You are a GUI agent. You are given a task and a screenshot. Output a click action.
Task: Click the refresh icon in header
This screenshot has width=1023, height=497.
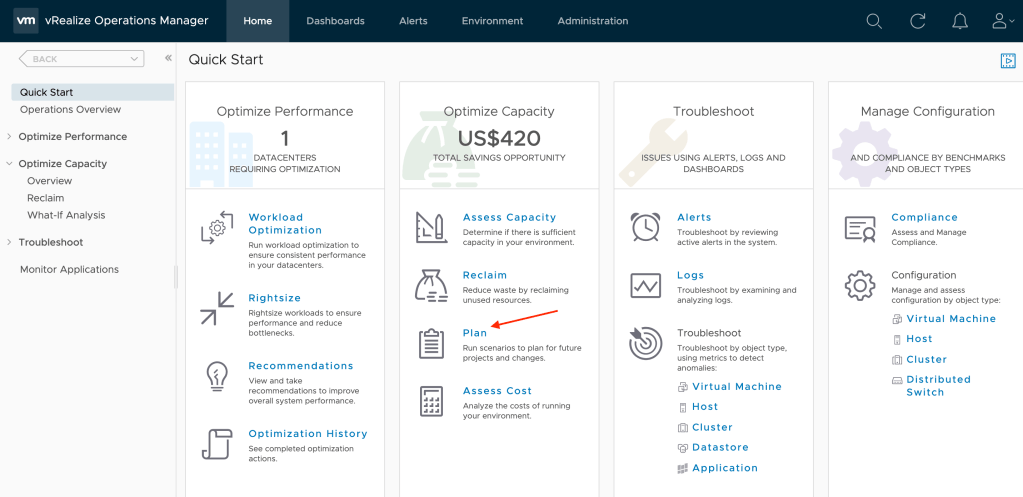(917, 21)
